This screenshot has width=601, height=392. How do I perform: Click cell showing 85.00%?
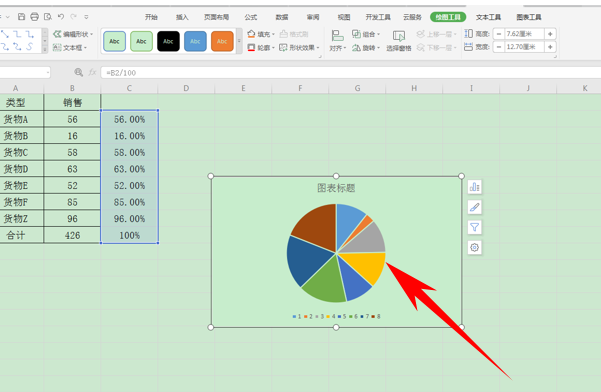coord(130,202)
